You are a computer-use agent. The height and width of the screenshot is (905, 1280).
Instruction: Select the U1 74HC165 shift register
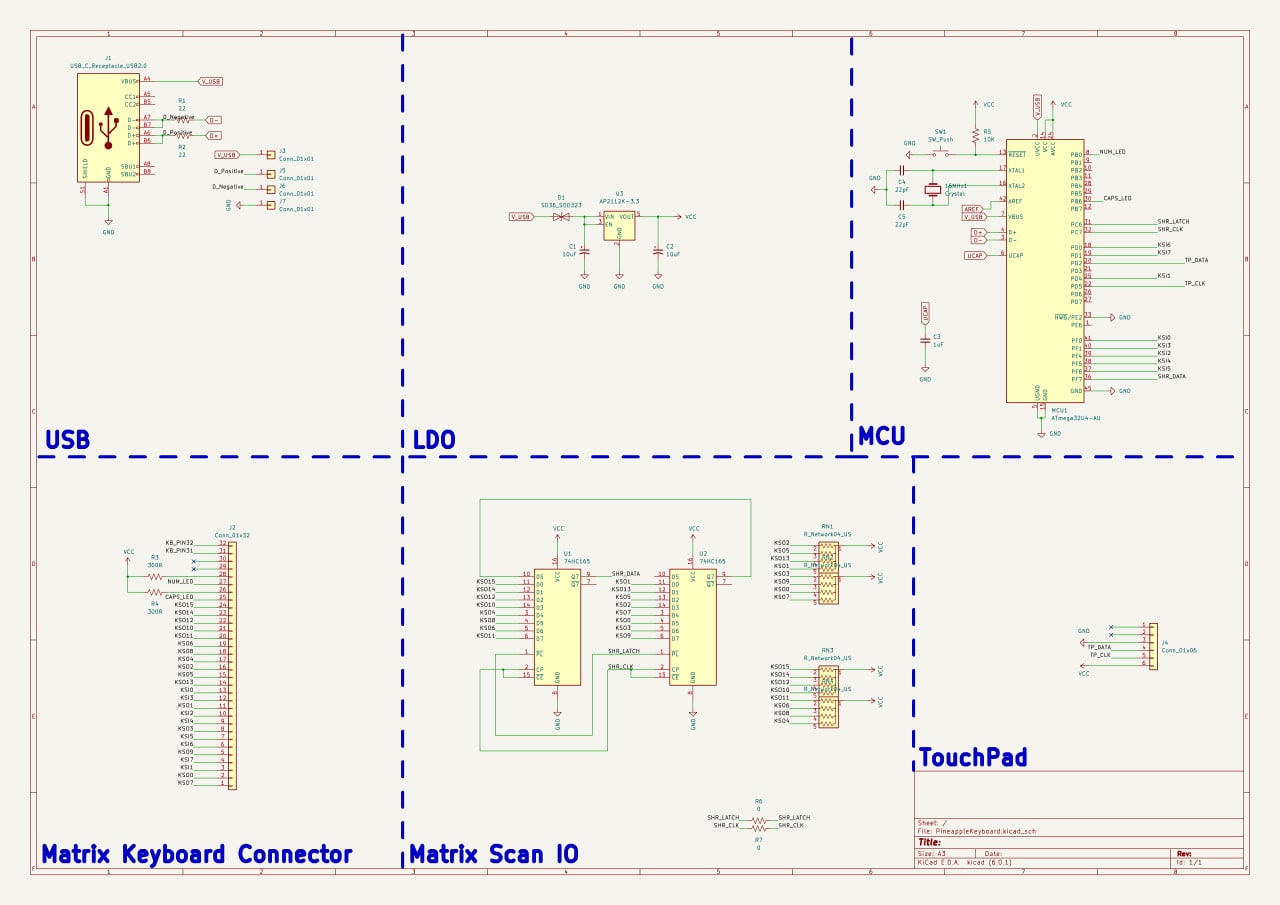(x=557, y=626)
